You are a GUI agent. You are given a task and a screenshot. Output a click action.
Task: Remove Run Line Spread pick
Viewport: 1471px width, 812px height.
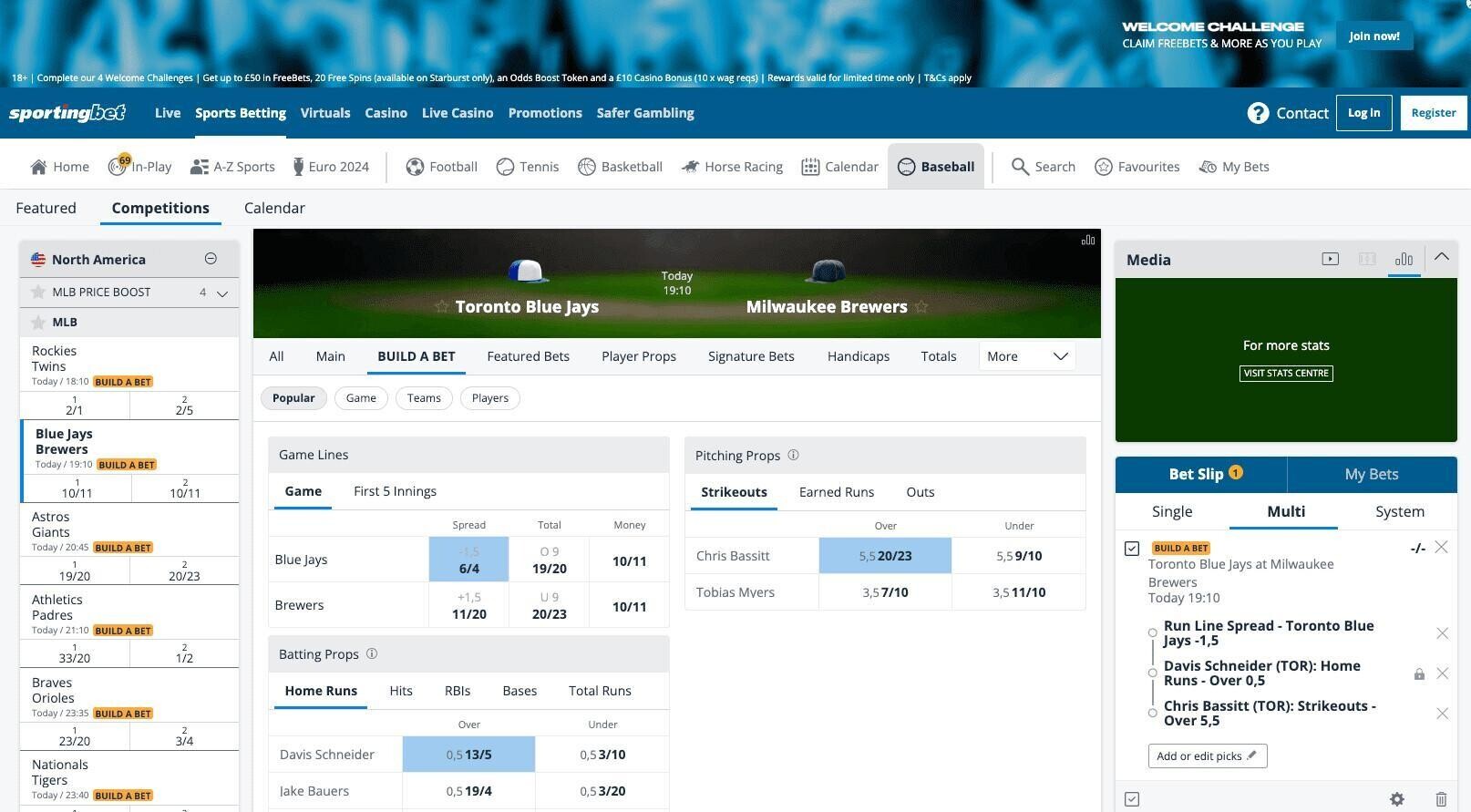[x=1442, y=633]
